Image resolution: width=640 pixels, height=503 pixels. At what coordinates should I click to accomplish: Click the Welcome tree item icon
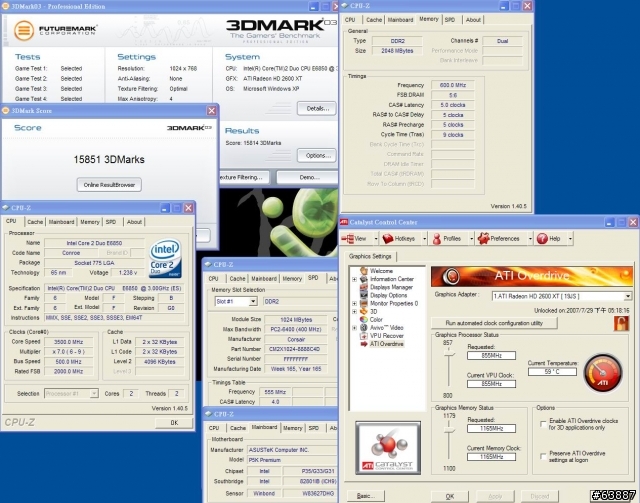(364, 271)
